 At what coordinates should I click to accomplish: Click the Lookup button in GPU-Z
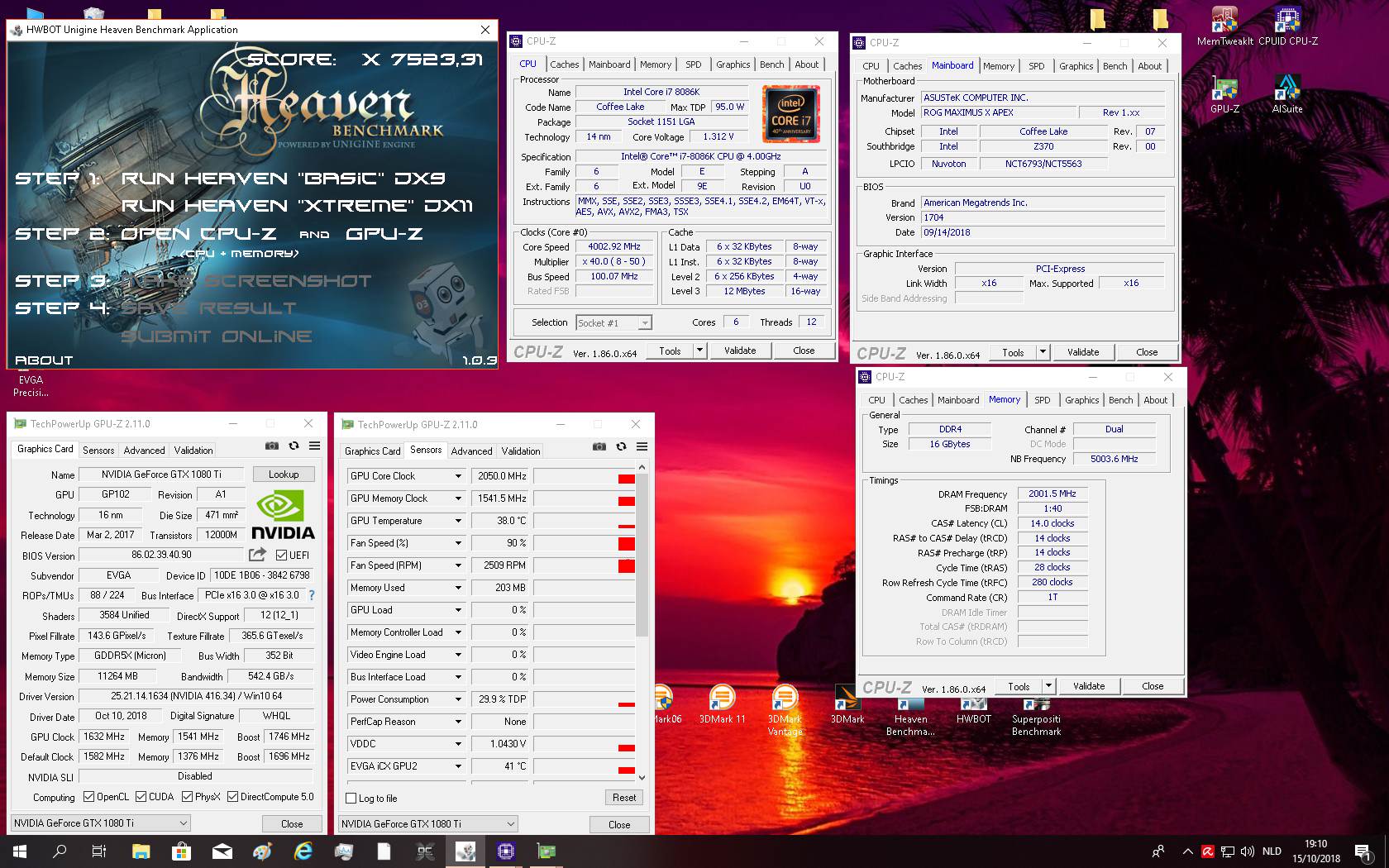pyautogui.click(x=283, y=475)
